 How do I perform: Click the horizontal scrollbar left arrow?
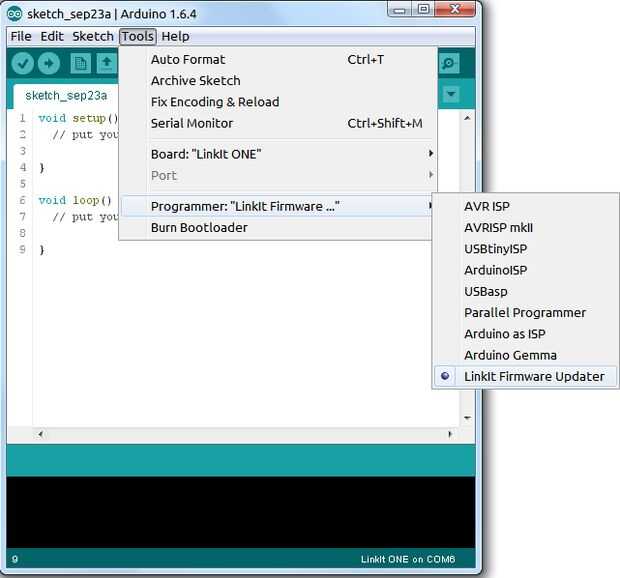40,434
